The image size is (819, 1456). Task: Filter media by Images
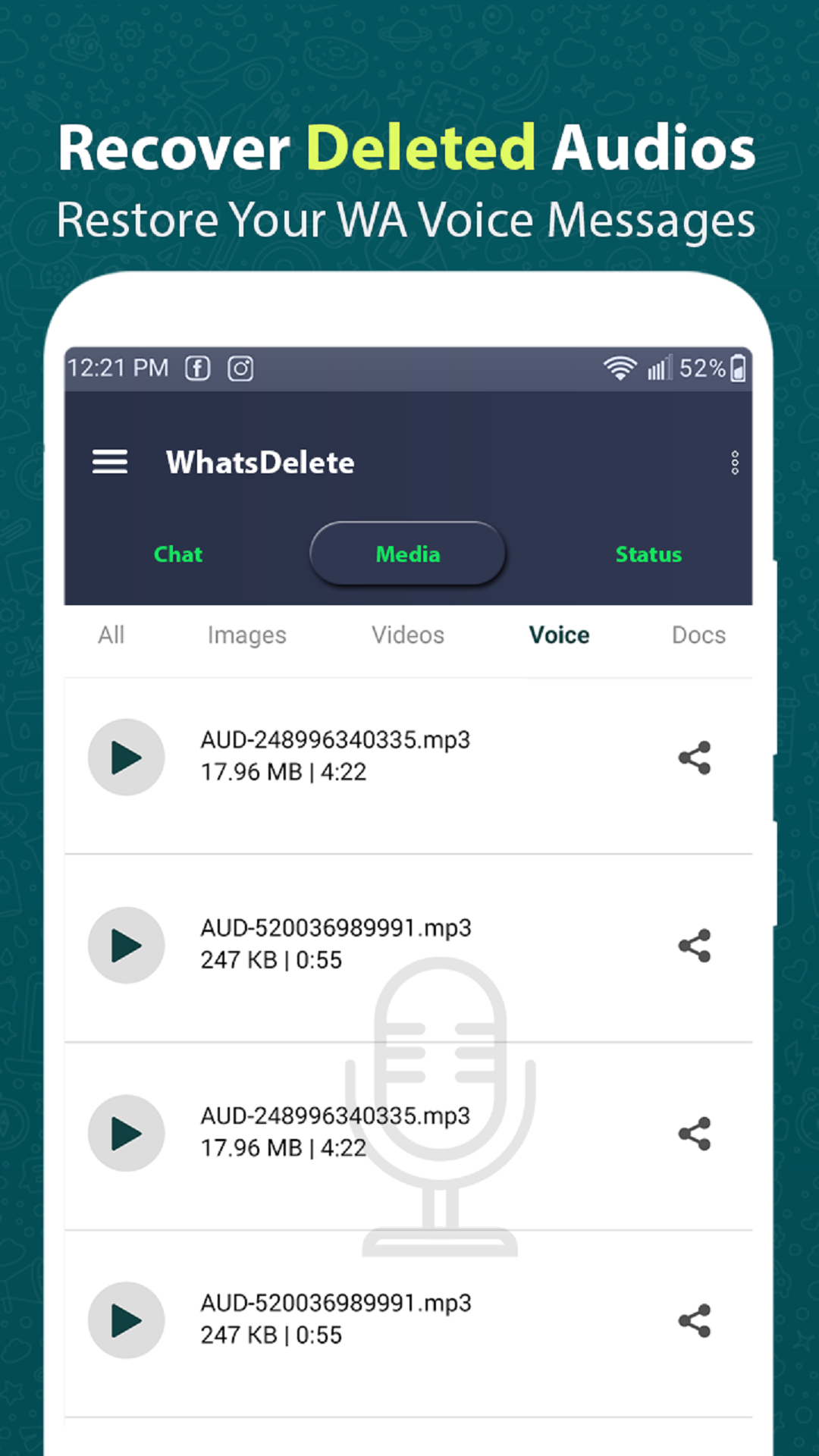click(x=247, y=635)
